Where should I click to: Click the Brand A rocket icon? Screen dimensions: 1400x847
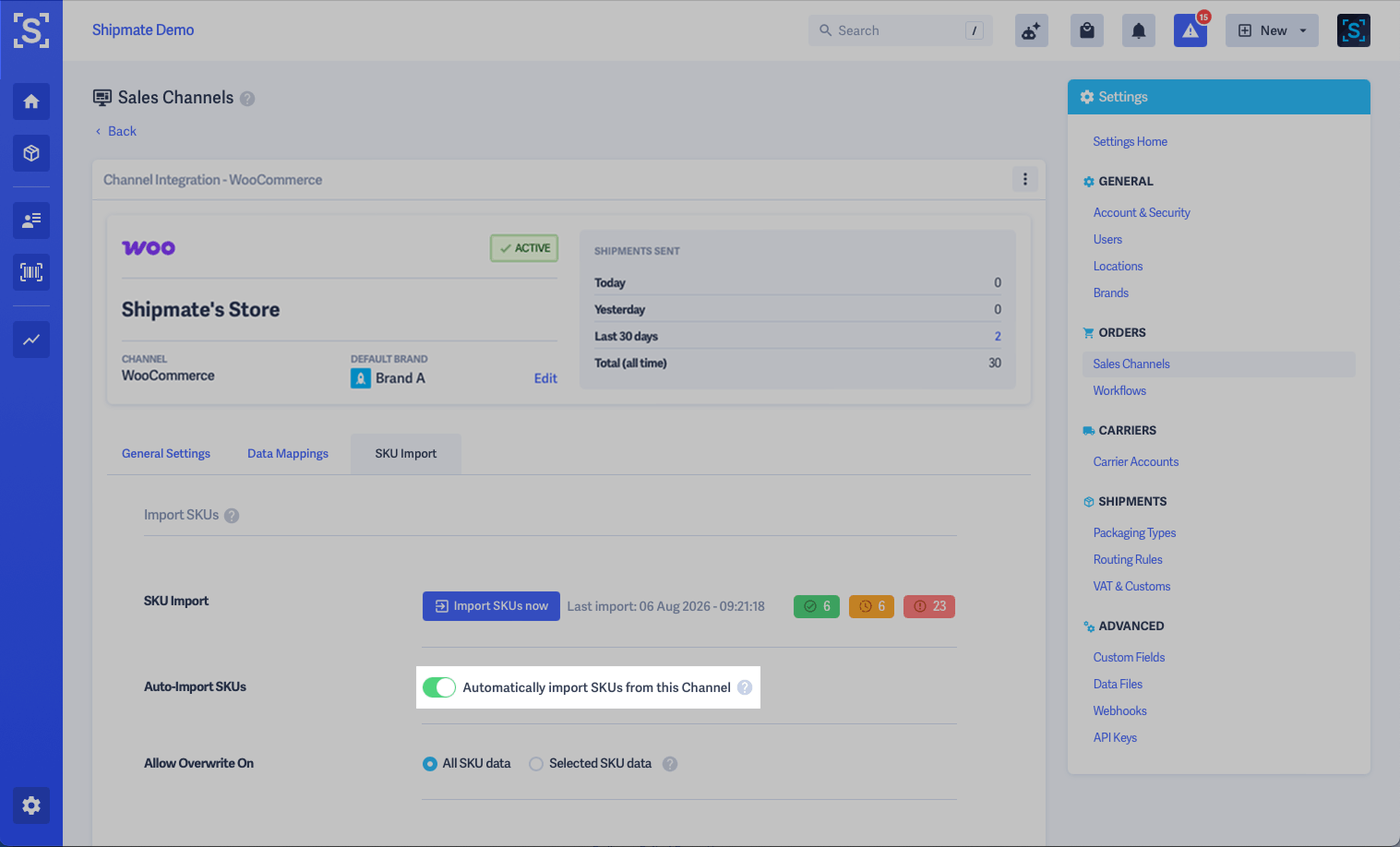coord(361,378)
